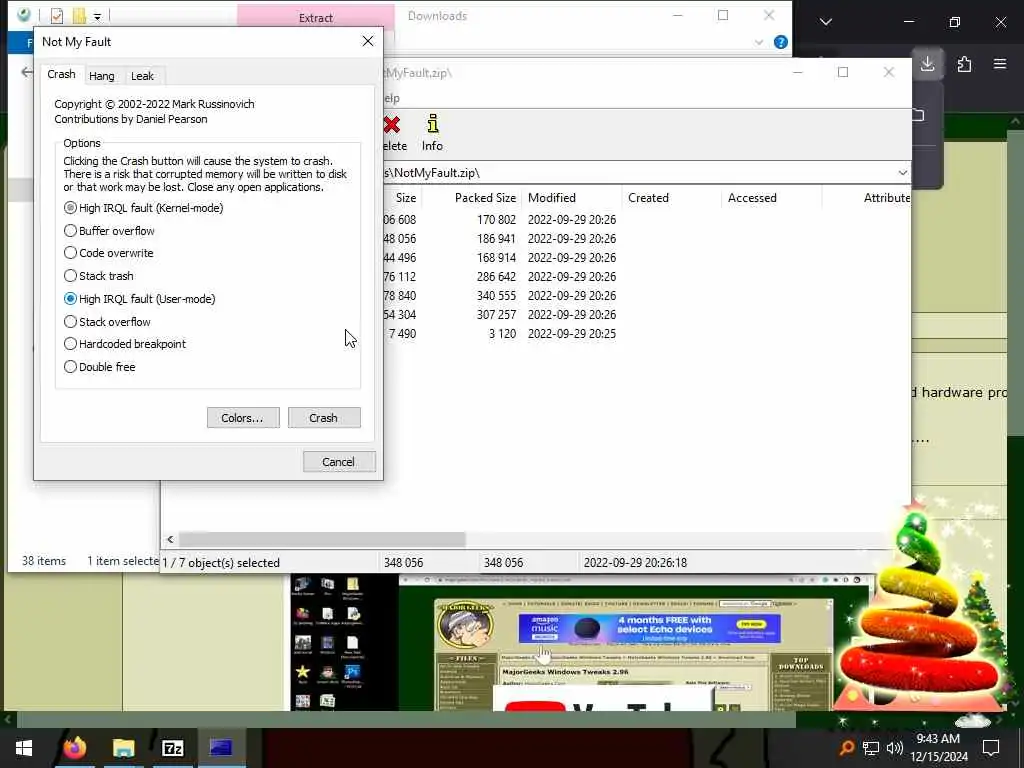Click 7-Zip icon in taskbar
The height and width of the screenshot is (768, 1024).
172,748
